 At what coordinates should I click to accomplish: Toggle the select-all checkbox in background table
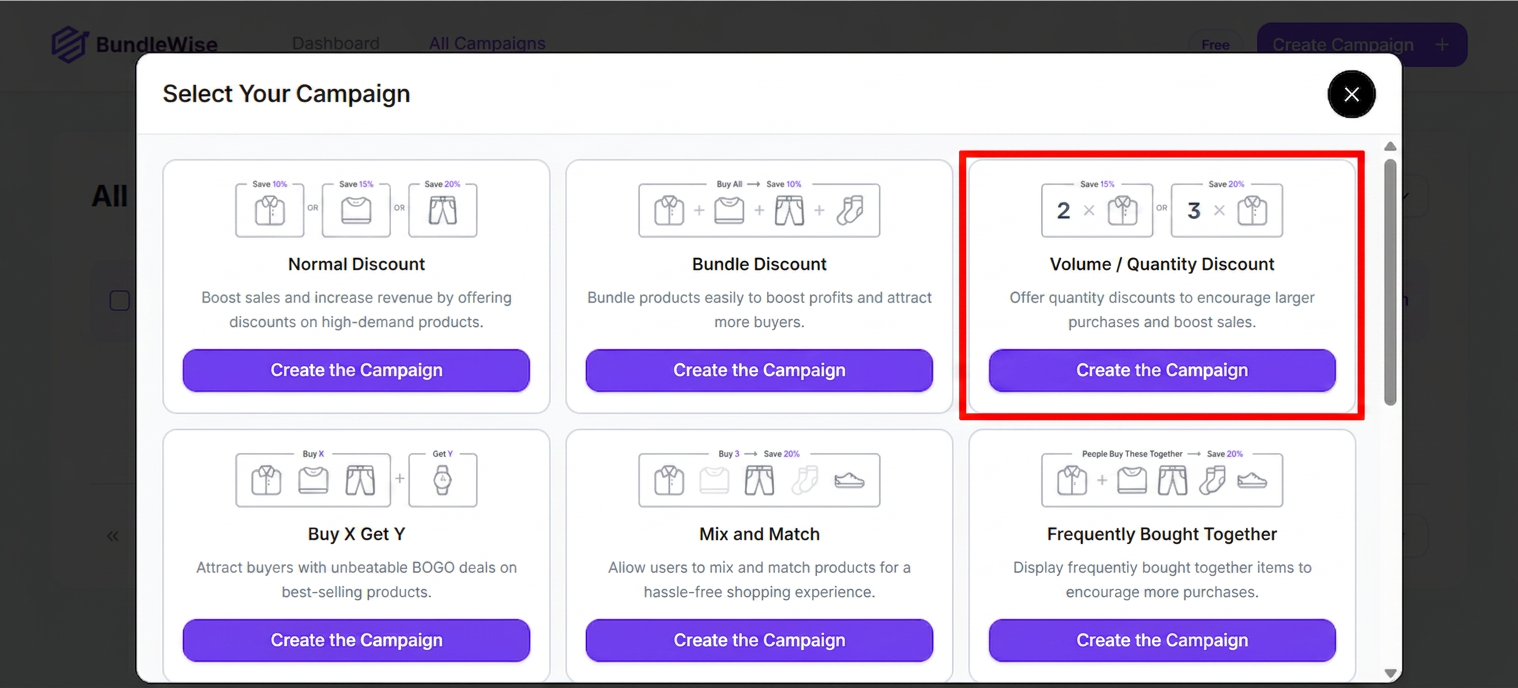(119, 300)
